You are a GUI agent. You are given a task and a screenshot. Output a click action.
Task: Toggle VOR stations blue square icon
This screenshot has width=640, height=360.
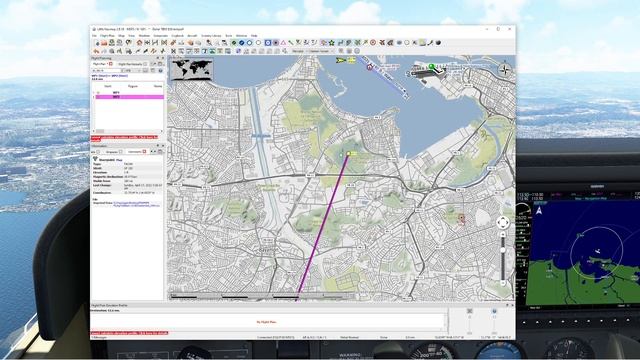click(x=268, y=43)
